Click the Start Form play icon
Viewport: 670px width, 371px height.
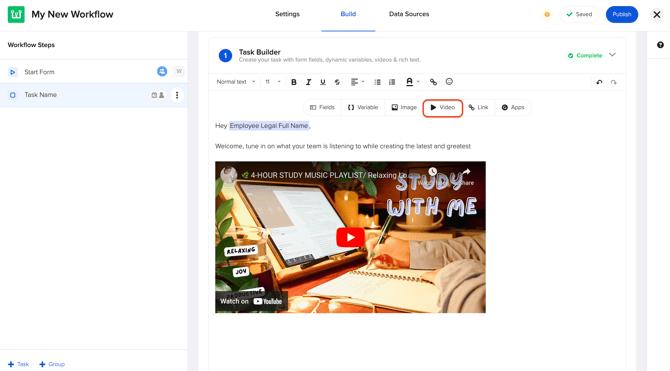coord(13,72)
